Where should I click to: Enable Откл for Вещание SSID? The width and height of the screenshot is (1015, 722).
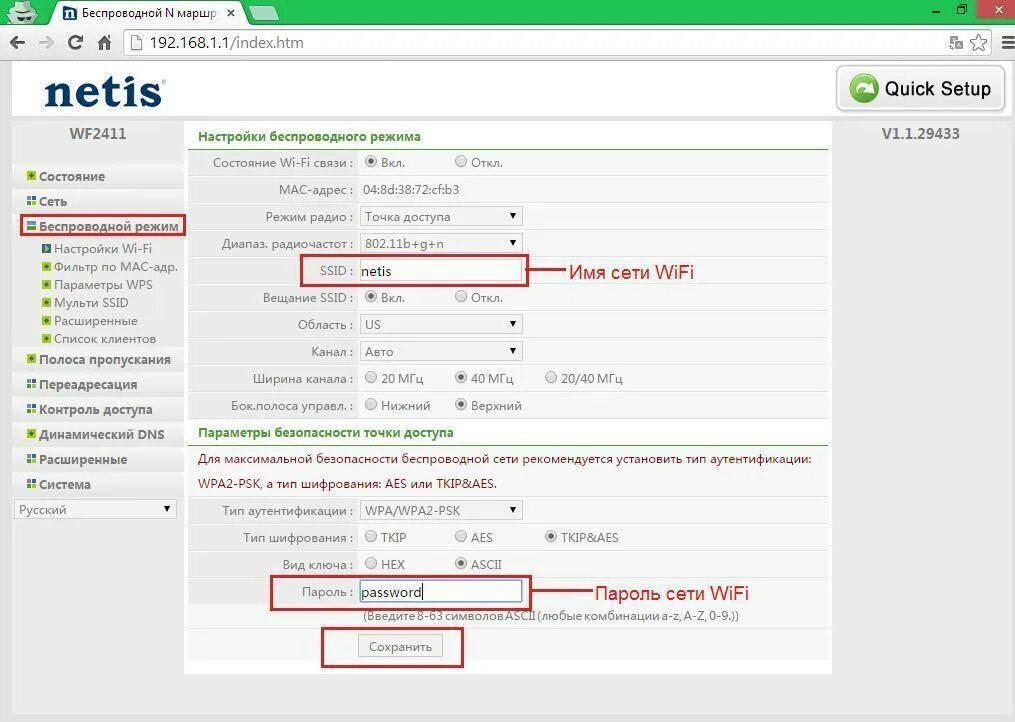coord(461,297)
